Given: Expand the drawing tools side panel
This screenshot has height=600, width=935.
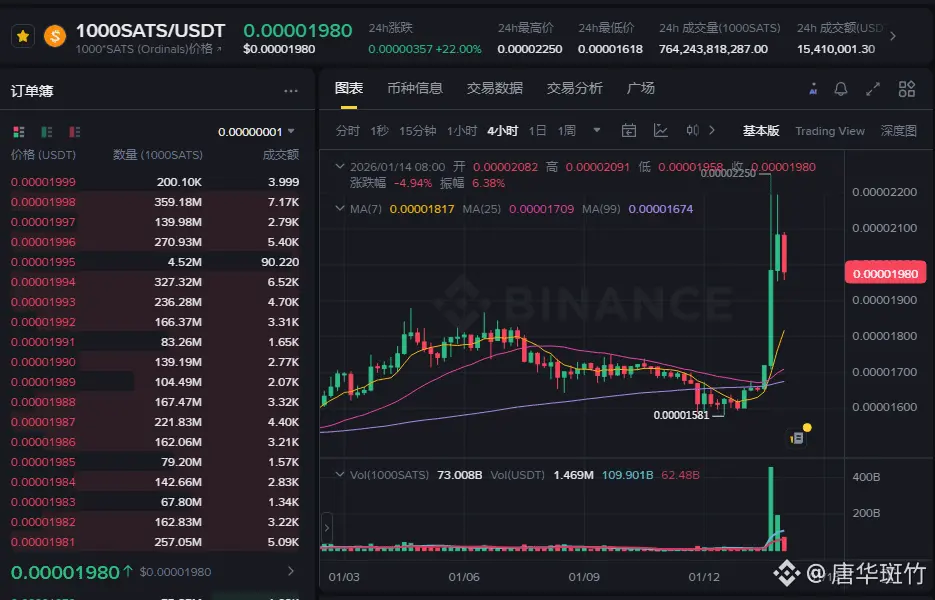Looking at the screenshot, I should tap(326, 528).
